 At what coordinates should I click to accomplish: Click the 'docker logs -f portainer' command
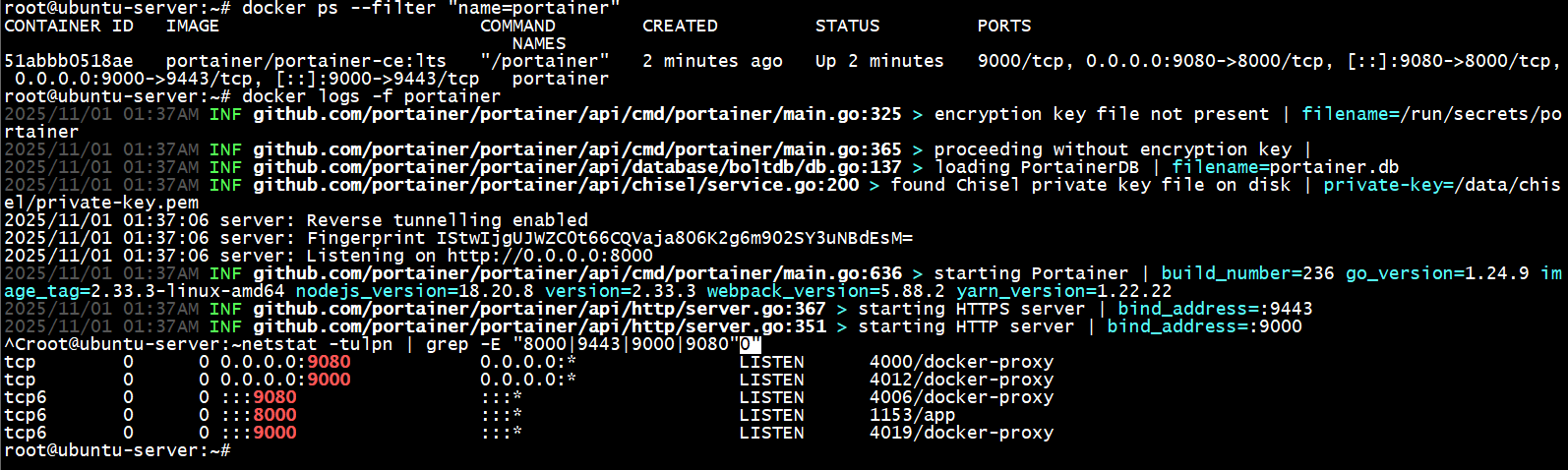[371, 96]
